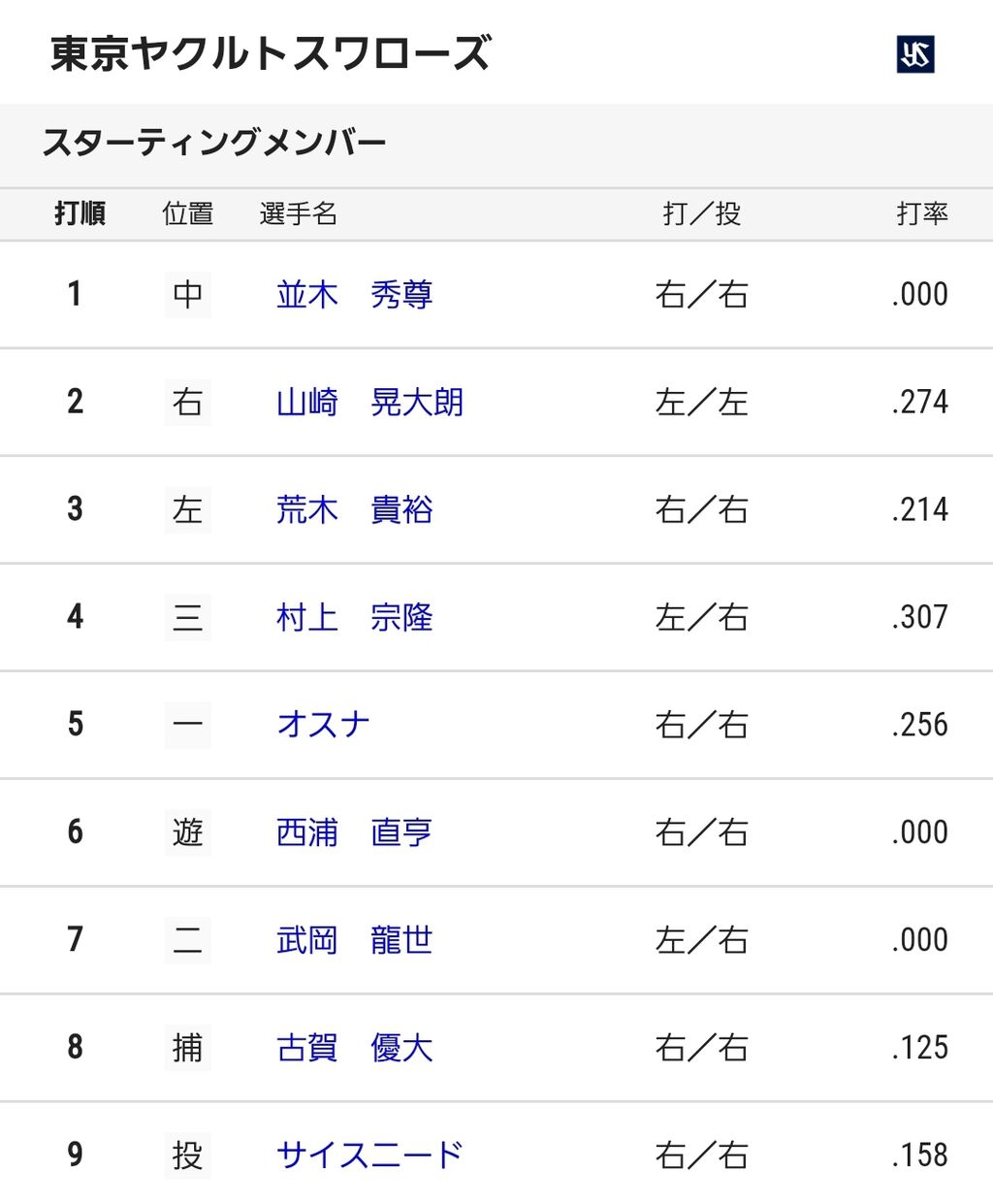Click the 位置 column header

(x=187, y=214)
